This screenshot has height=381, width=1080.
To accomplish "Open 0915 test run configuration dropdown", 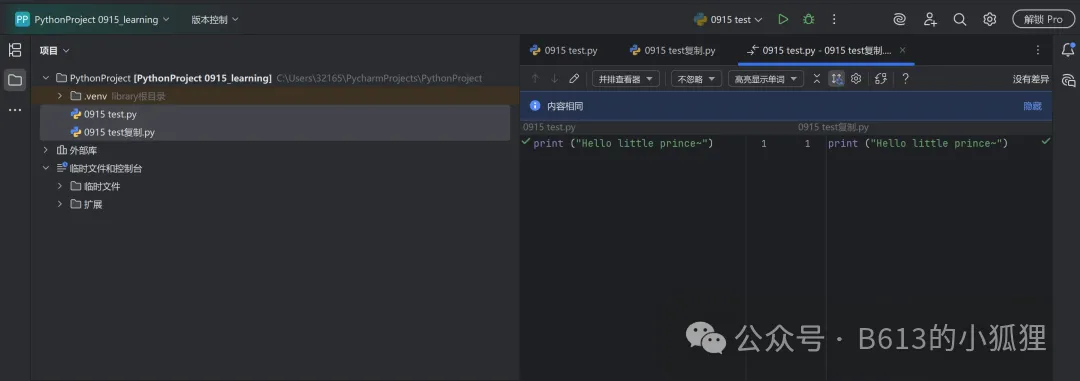I will pyautogui.click(x=728, y=19).
